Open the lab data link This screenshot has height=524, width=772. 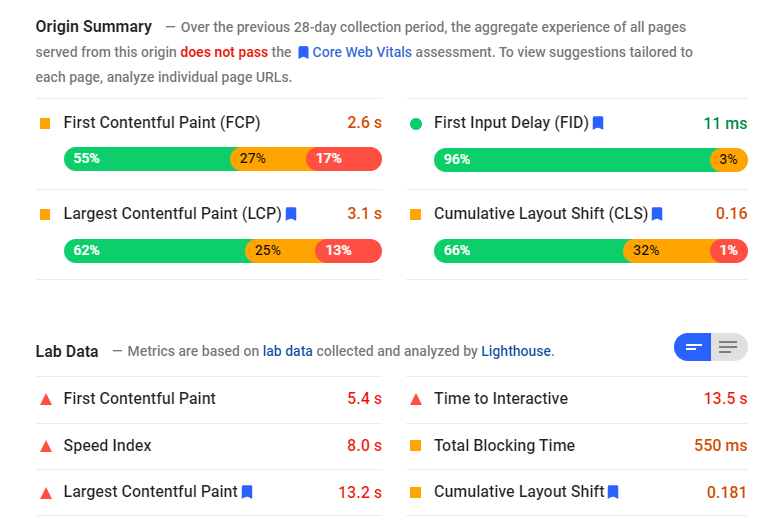point(288,351)
